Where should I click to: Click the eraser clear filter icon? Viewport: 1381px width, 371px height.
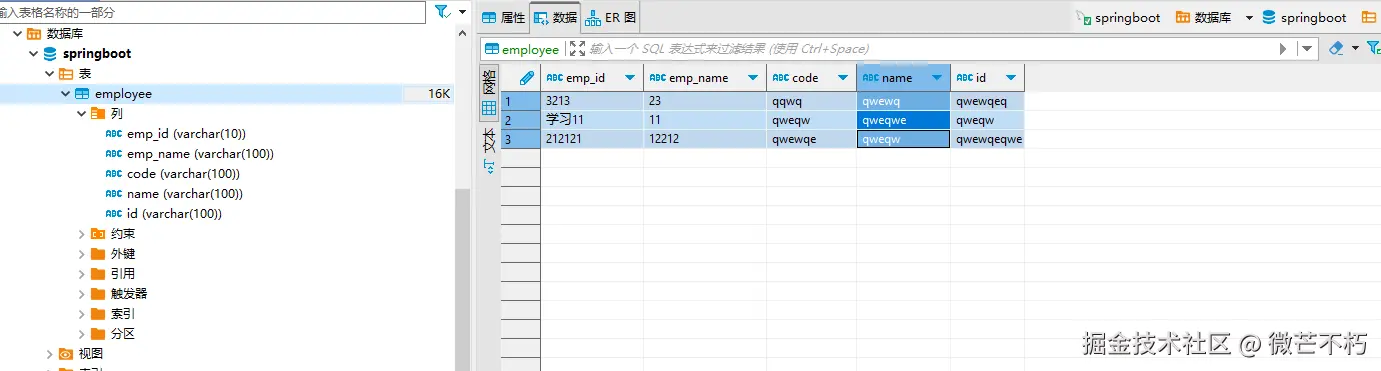(x=1336, y=48)
